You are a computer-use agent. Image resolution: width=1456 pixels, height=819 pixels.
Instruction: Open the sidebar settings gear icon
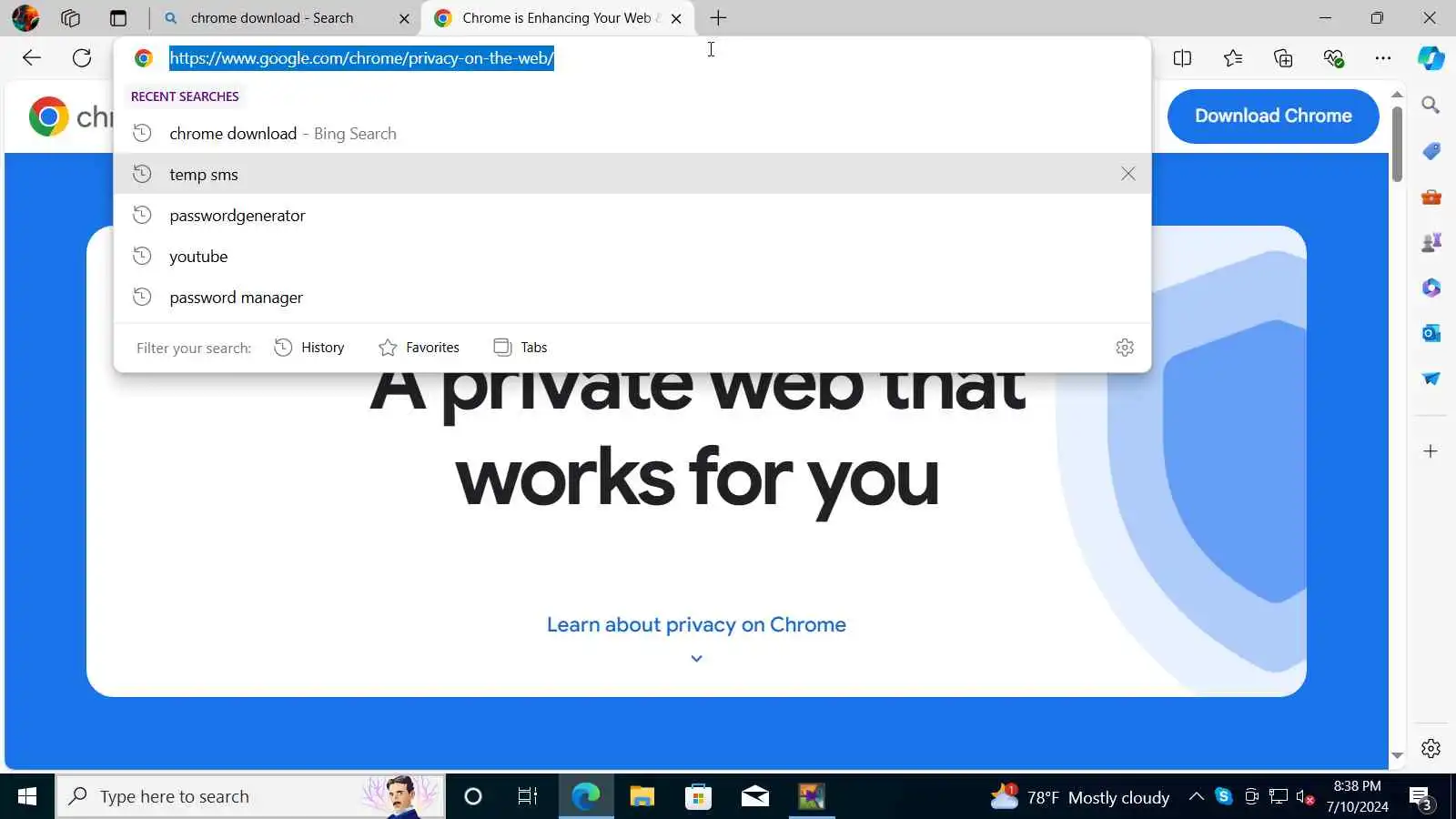1431,748
